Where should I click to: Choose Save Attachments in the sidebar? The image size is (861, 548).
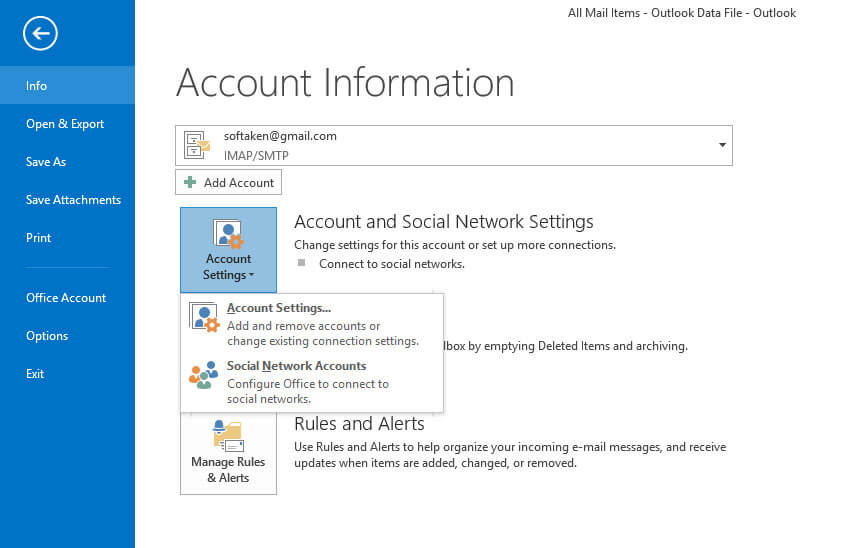(73, 199)
